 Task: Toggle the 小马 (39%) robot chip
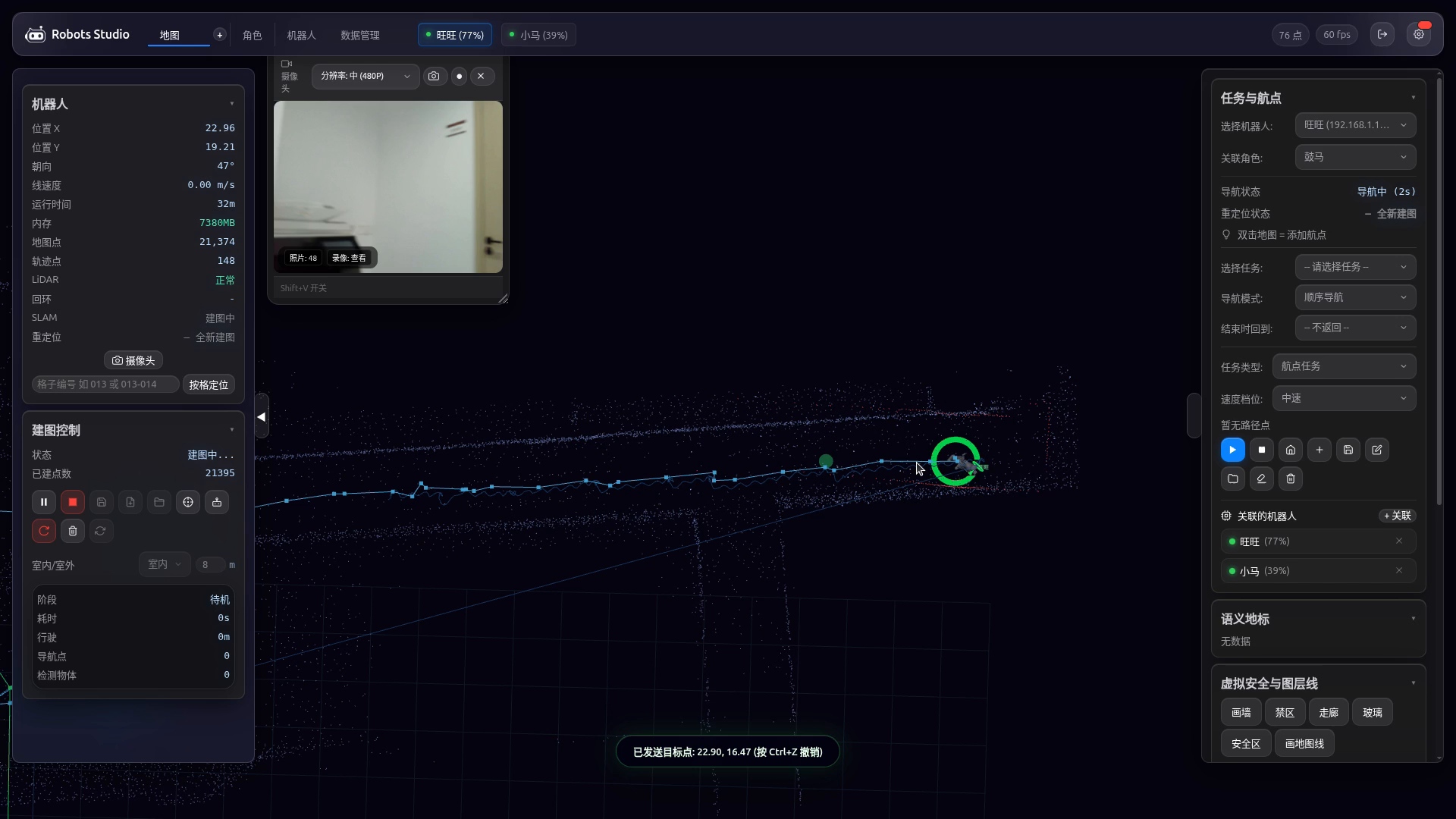(x=538, y=35)
